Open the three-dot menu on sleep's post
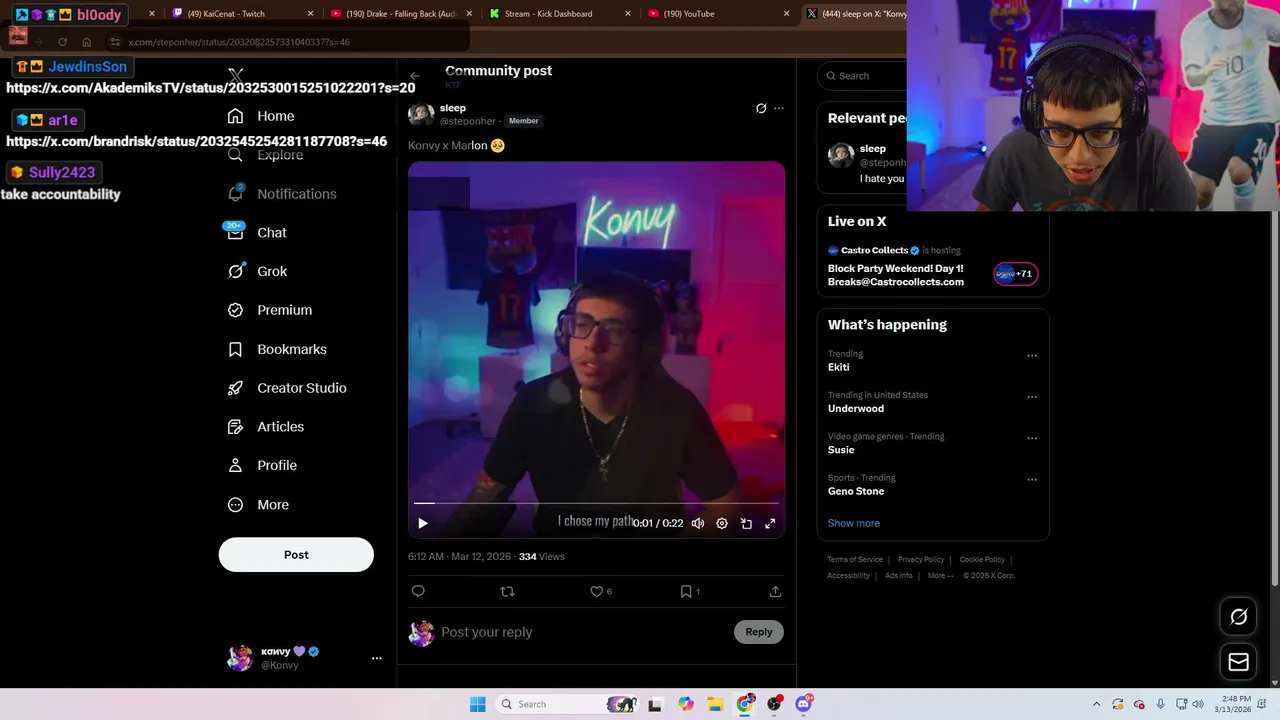Viewport: 1280px width, 720px height. (x=779, y=108)
